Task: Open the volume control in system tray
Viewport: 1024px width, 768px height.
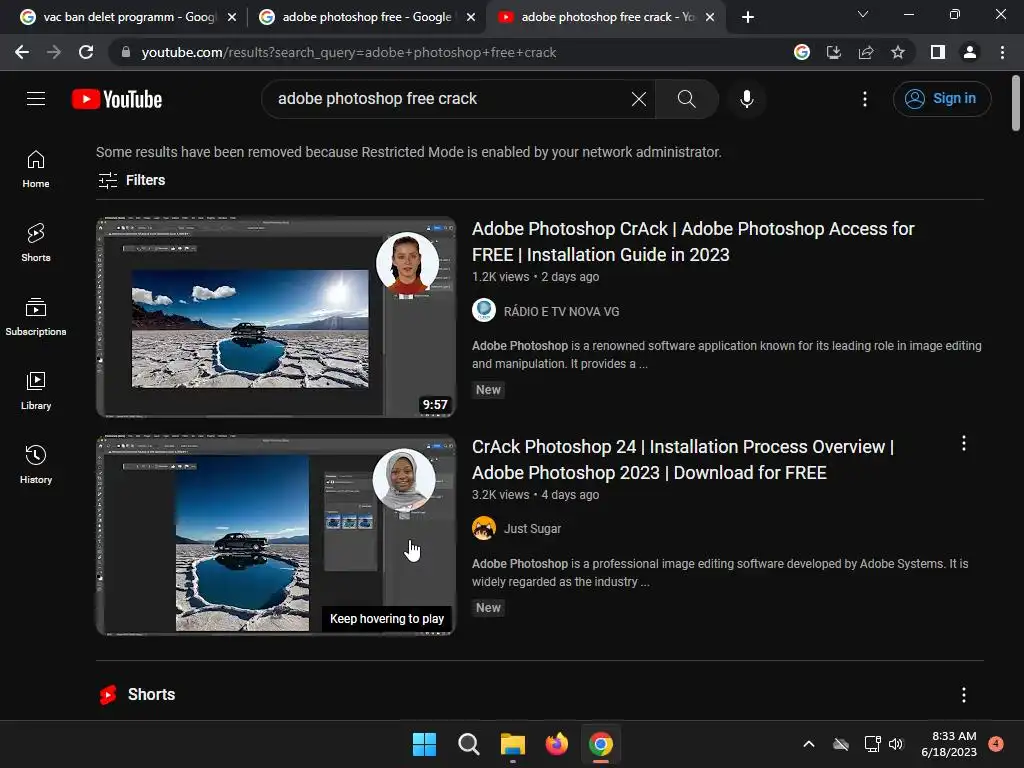Action: coord(896,744)
